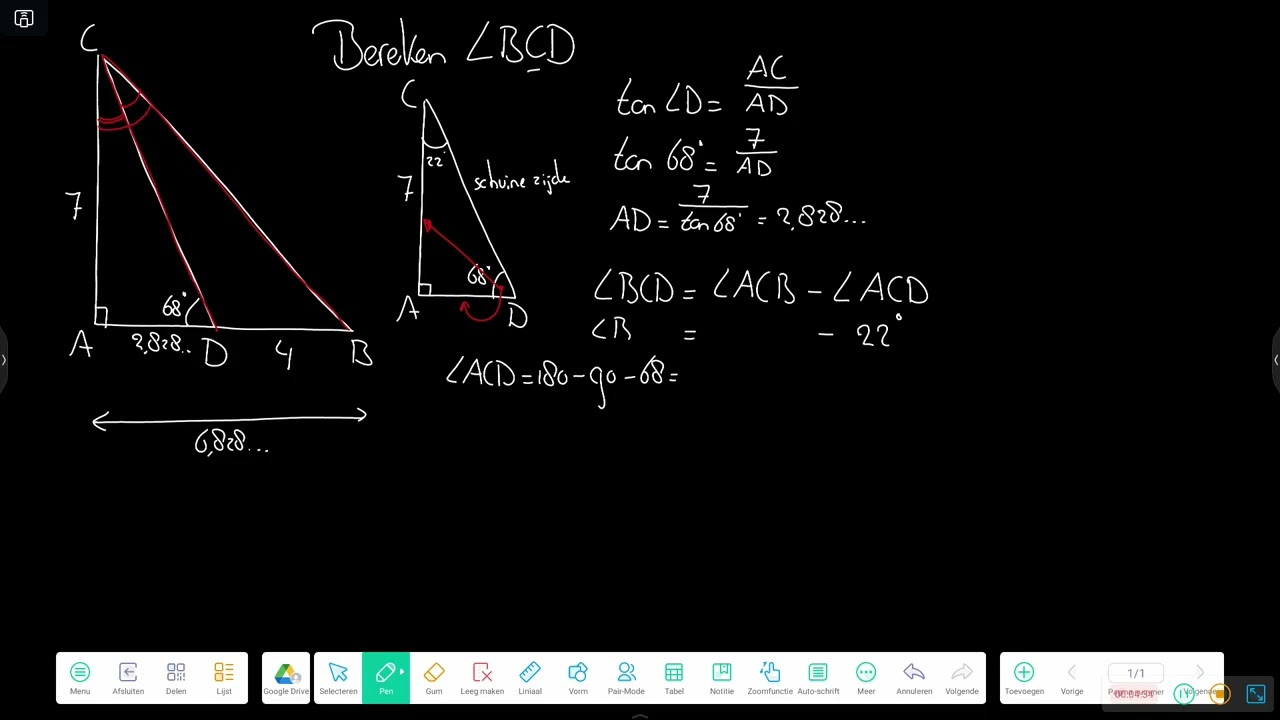Redo with the Volgende arrow beside Annuleren
1280x720 pixels.
(962, 678)
